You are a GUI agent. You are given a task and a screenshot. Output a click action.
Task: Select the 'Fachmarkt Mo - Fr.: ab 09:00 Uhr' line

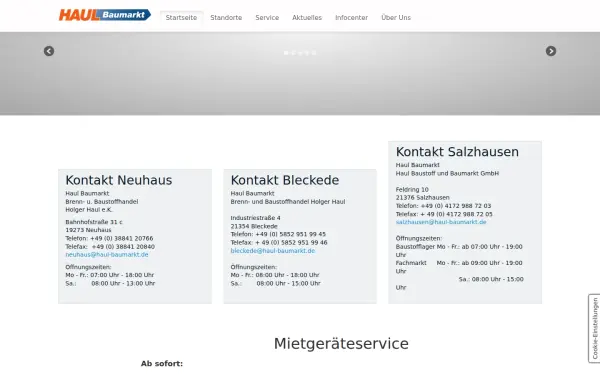point(459,263)
